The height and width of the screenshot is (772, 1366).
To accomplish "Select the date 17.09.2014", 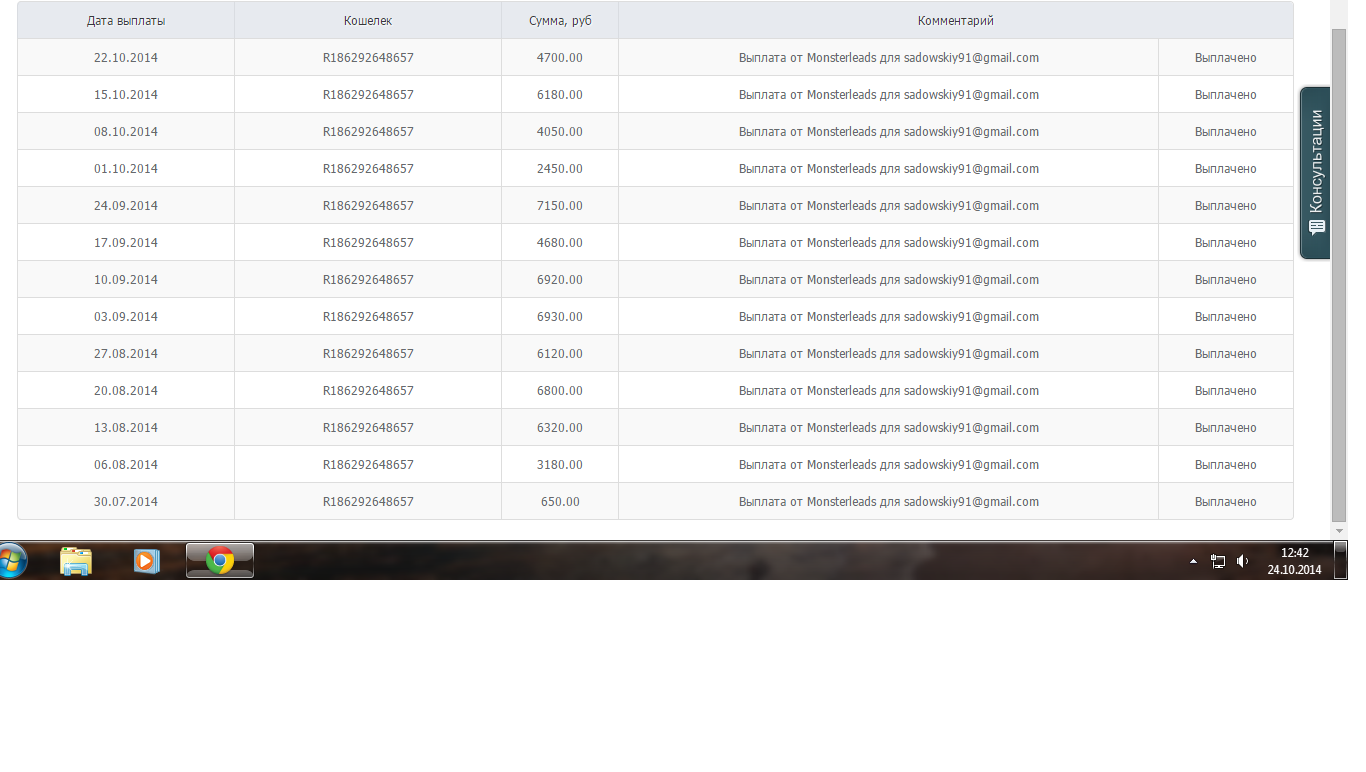I will click(126, 243).
